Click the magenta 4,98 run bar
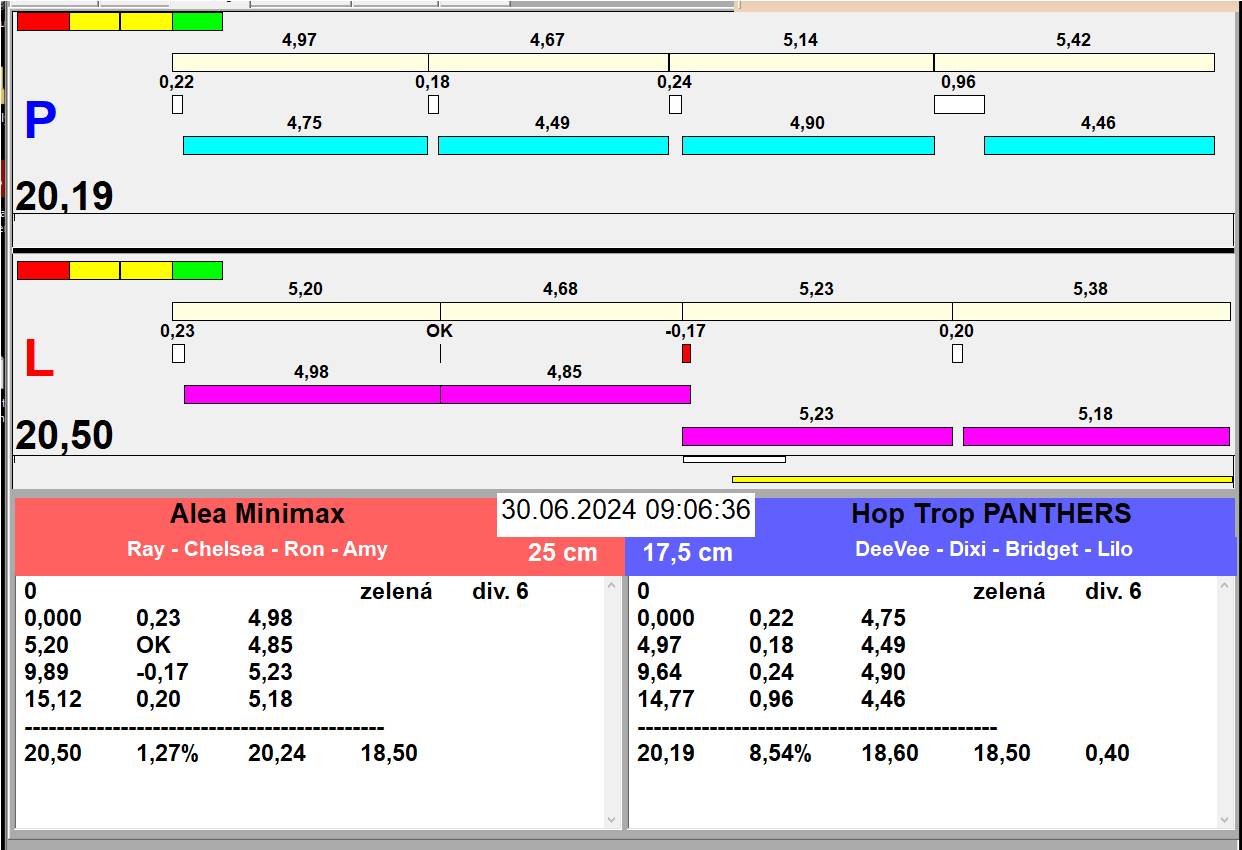 (312, 394)
